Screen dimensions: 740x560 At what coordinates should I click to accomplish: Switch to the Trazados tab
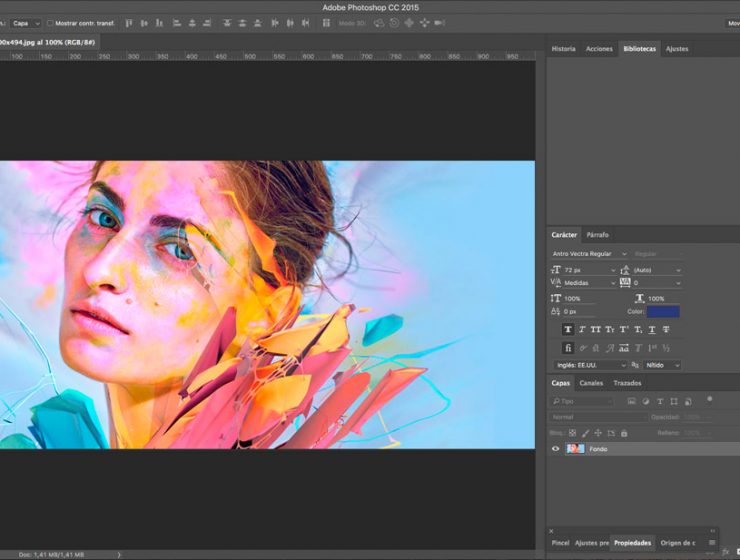pyautogui.click(x=627, y=383)
